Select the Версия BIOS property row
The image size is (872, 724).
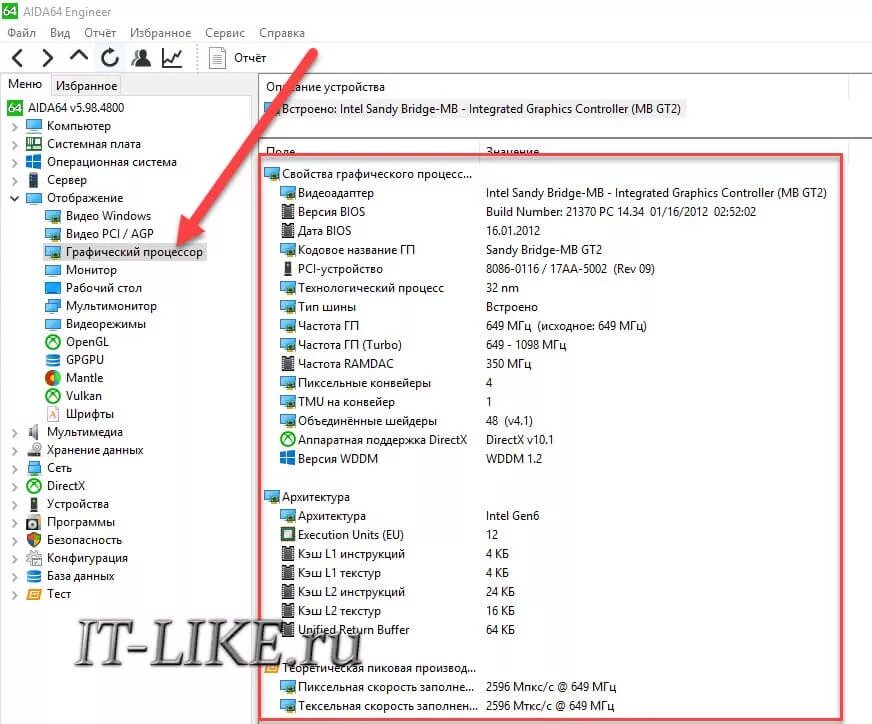pyautogui.click(x=517, y=212)
